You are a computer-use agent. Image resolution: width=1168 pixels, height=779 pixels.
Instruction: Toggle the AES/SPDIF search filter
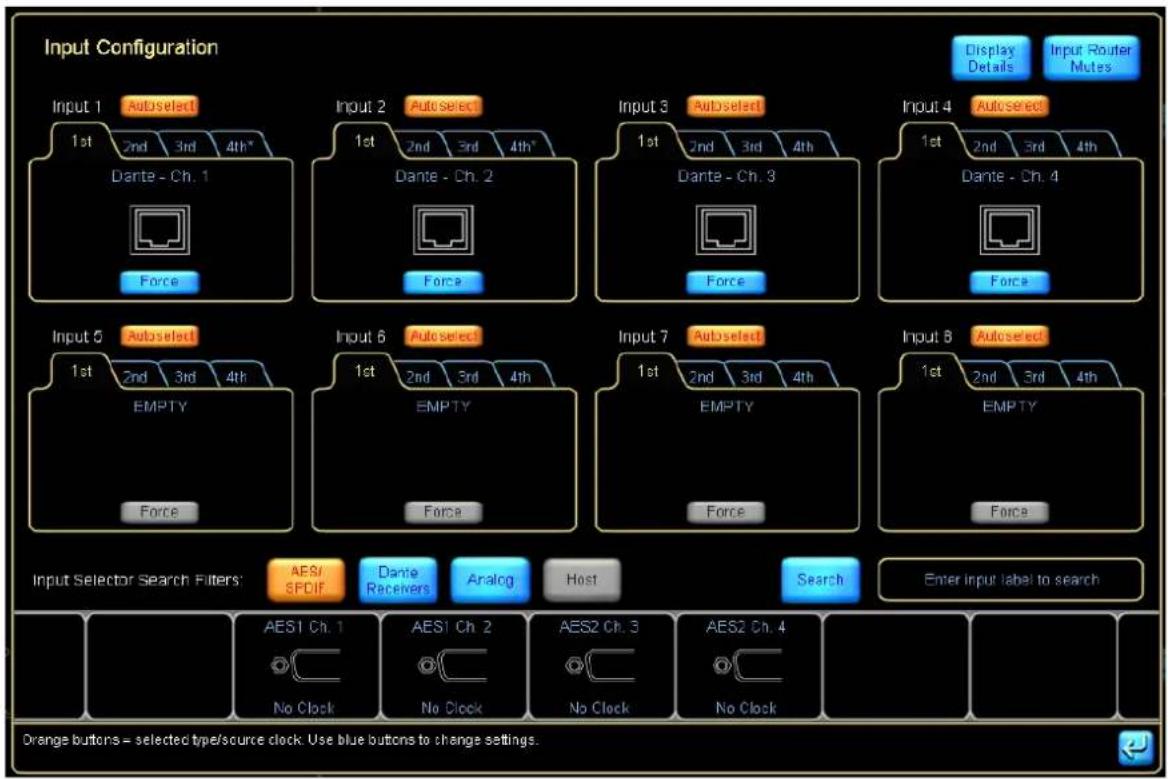coord(305,579)
